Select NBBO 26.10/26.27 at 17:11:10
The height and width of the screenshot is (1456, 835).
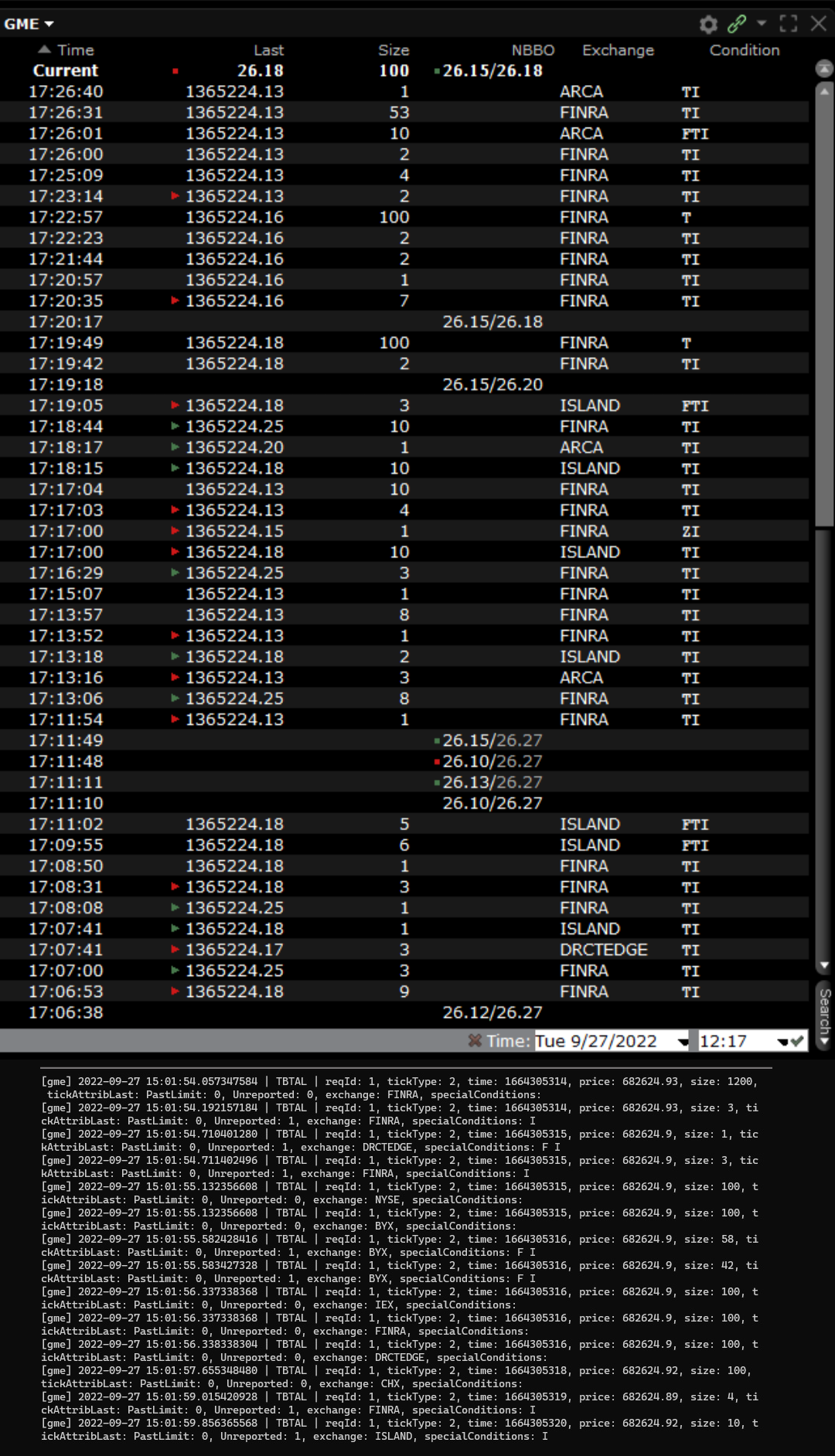(492, 803)
